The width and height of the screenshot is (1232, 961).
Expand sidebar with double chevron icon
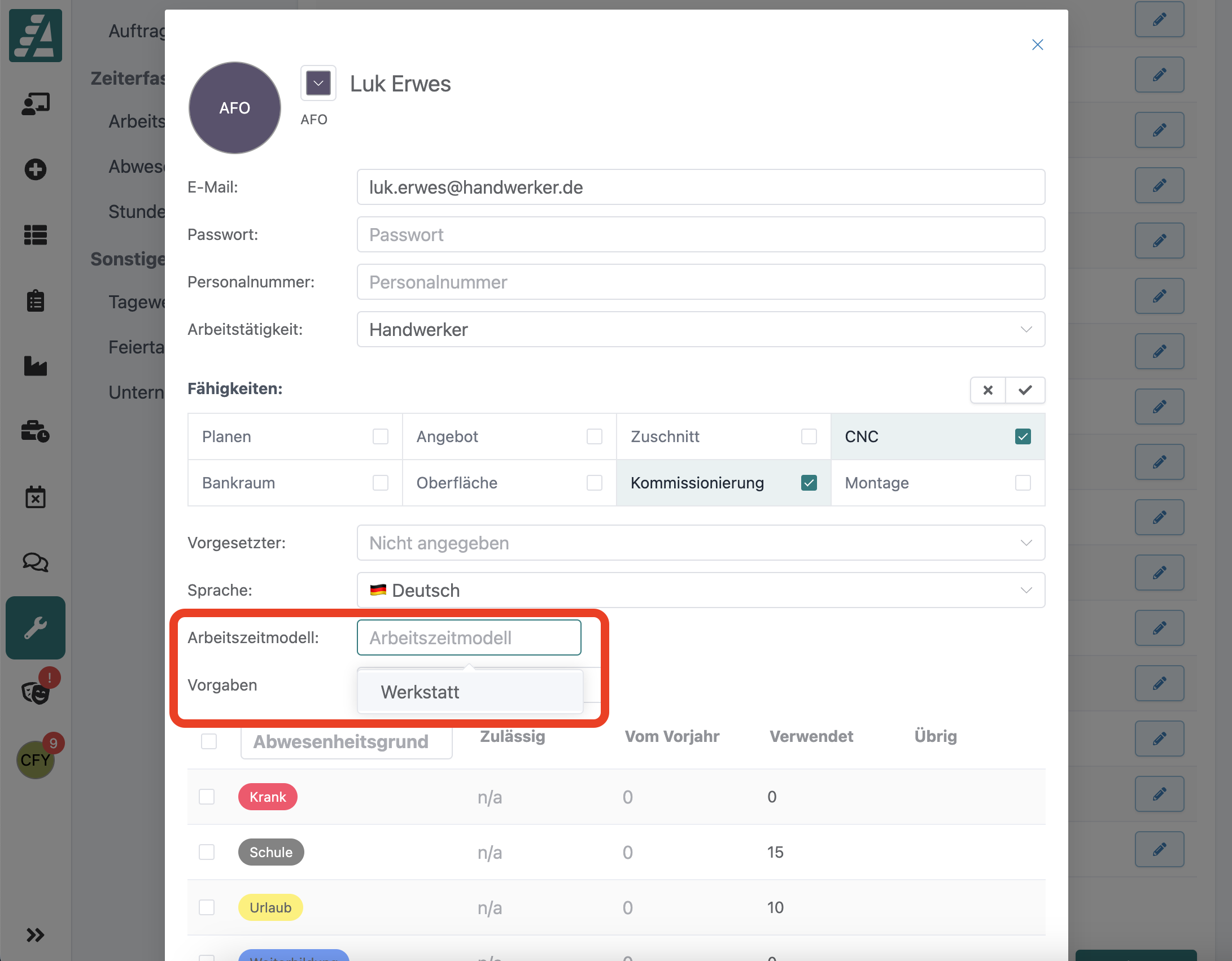(35, 935)
